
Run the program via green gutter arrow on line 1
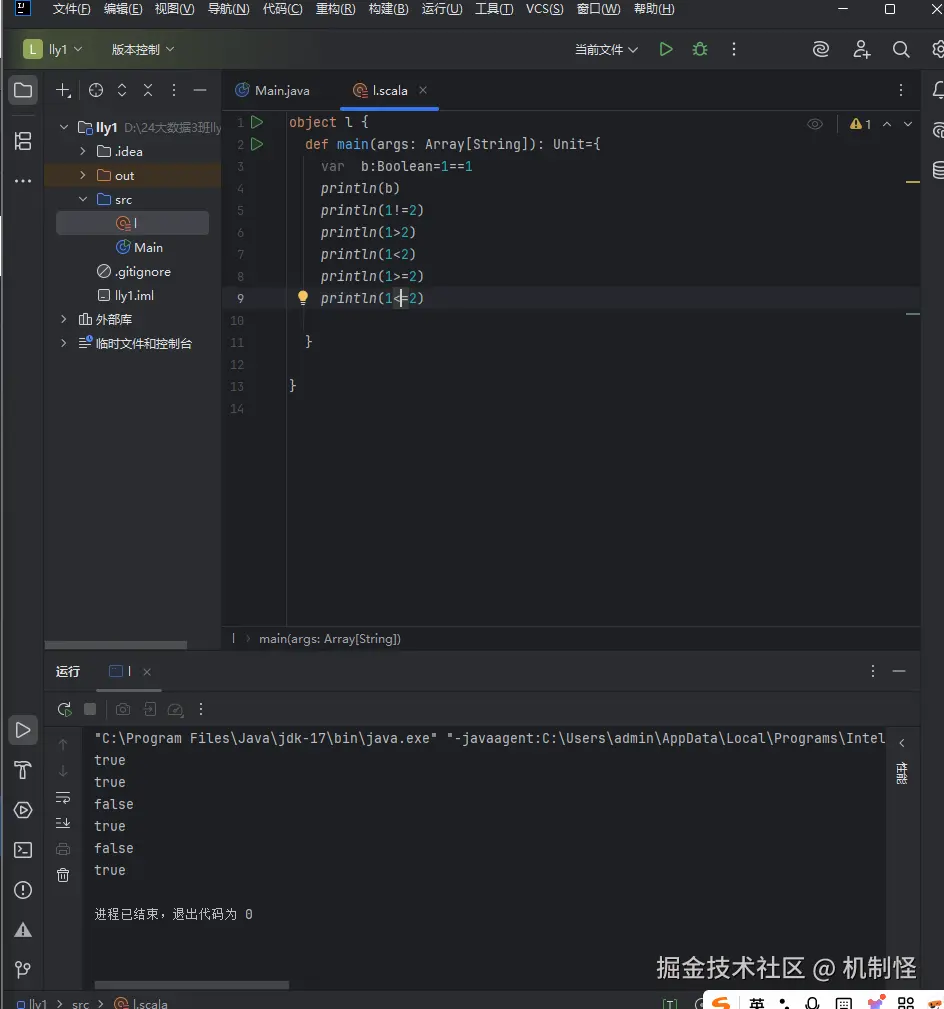coord(257,121)
